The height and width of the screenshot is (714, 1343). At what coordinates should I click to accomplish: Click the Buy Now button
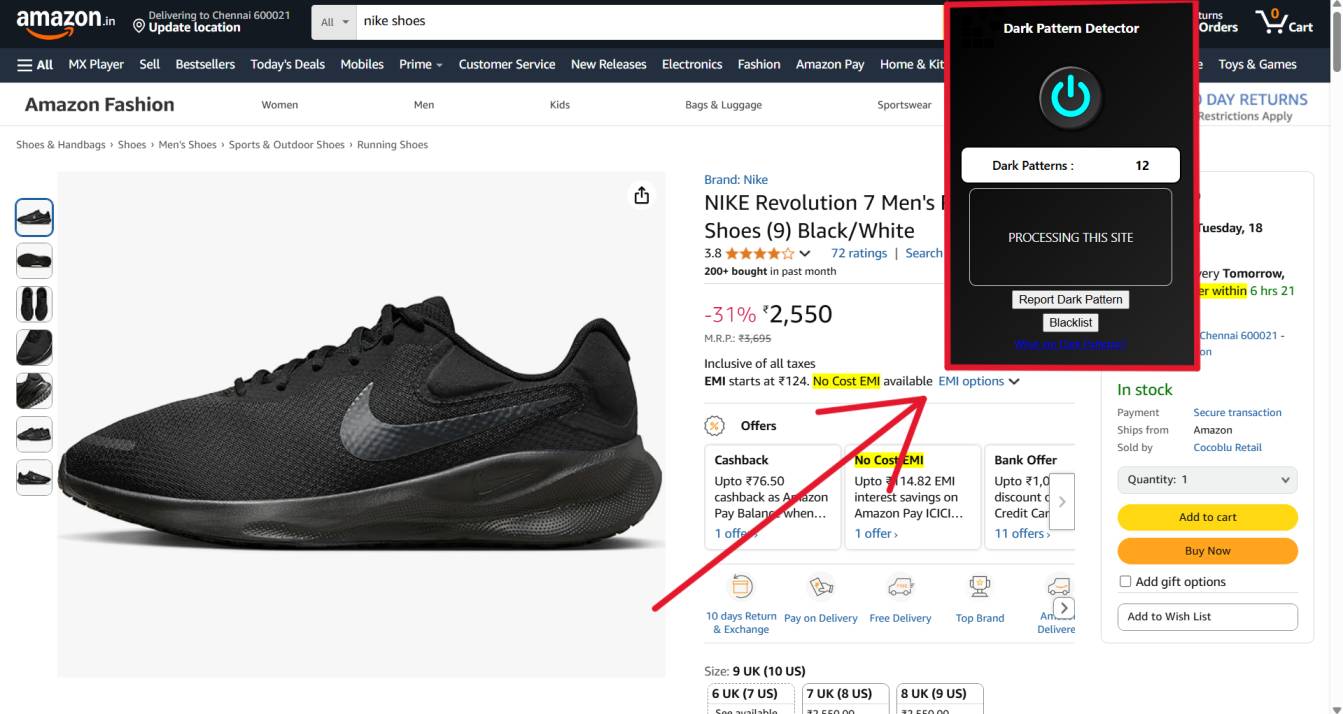coord(1208,551)
